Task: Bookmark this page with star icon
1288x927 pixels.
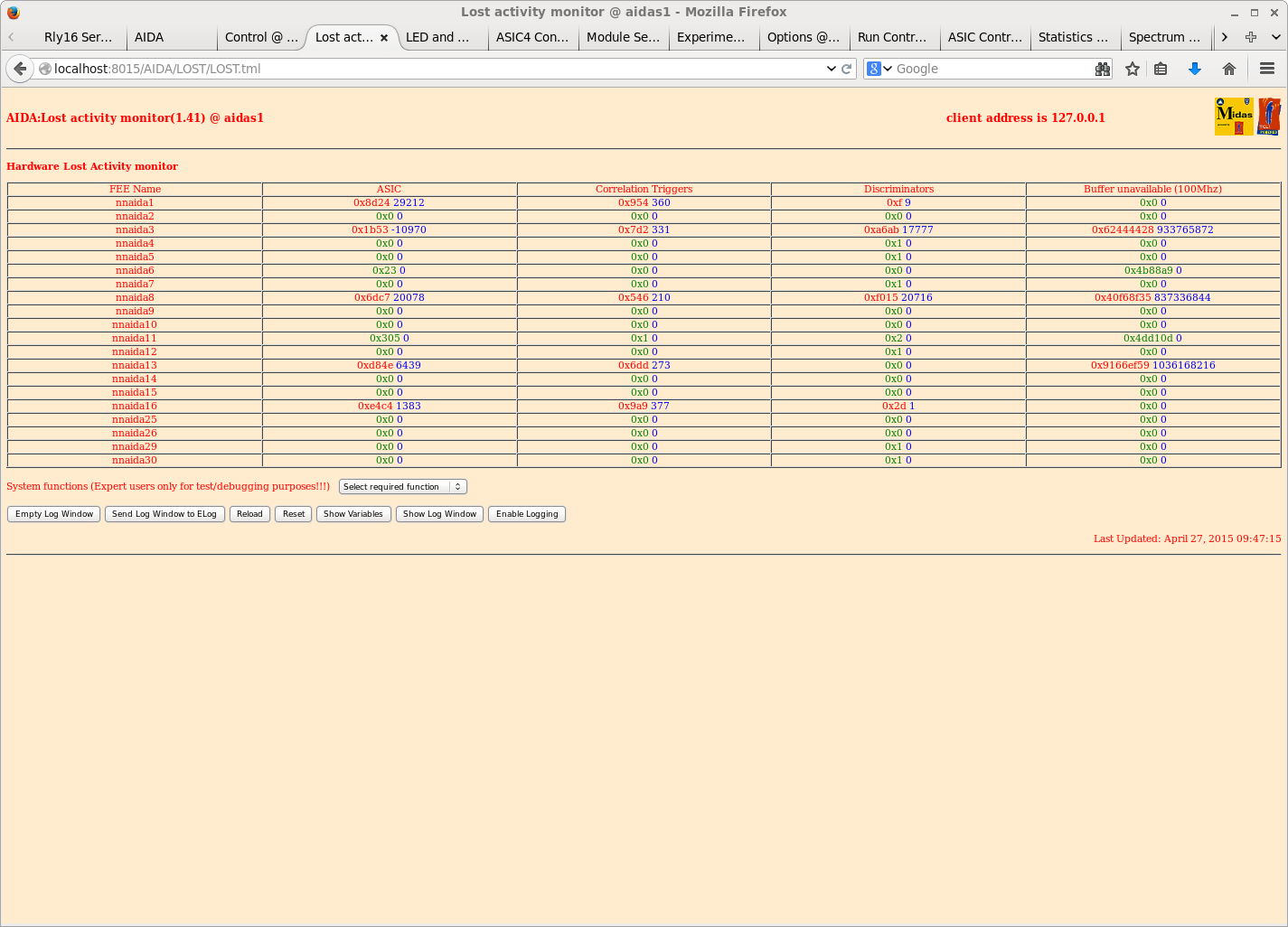Action: click(1133, 69)
